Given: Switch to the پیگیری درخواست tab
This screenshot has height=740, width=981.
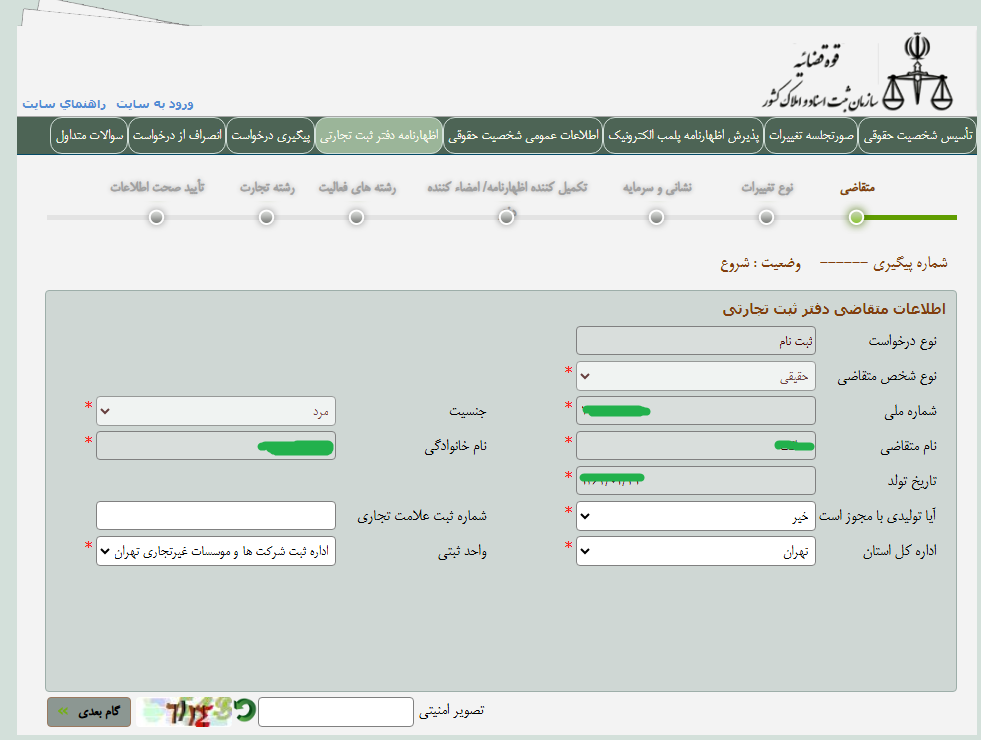Looking at the screenshot, I should pyautogui.click(x=270, y=135).
